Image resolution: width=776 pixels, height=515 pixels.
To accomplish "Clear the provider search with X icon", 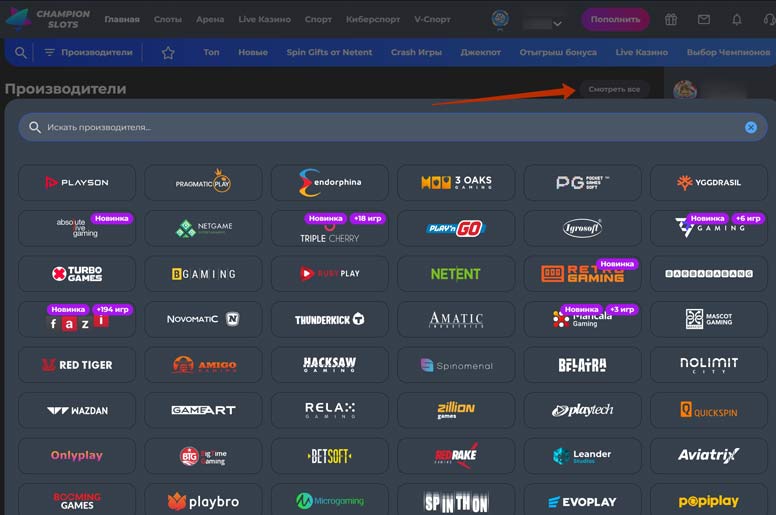I will (x=750, y=127).
